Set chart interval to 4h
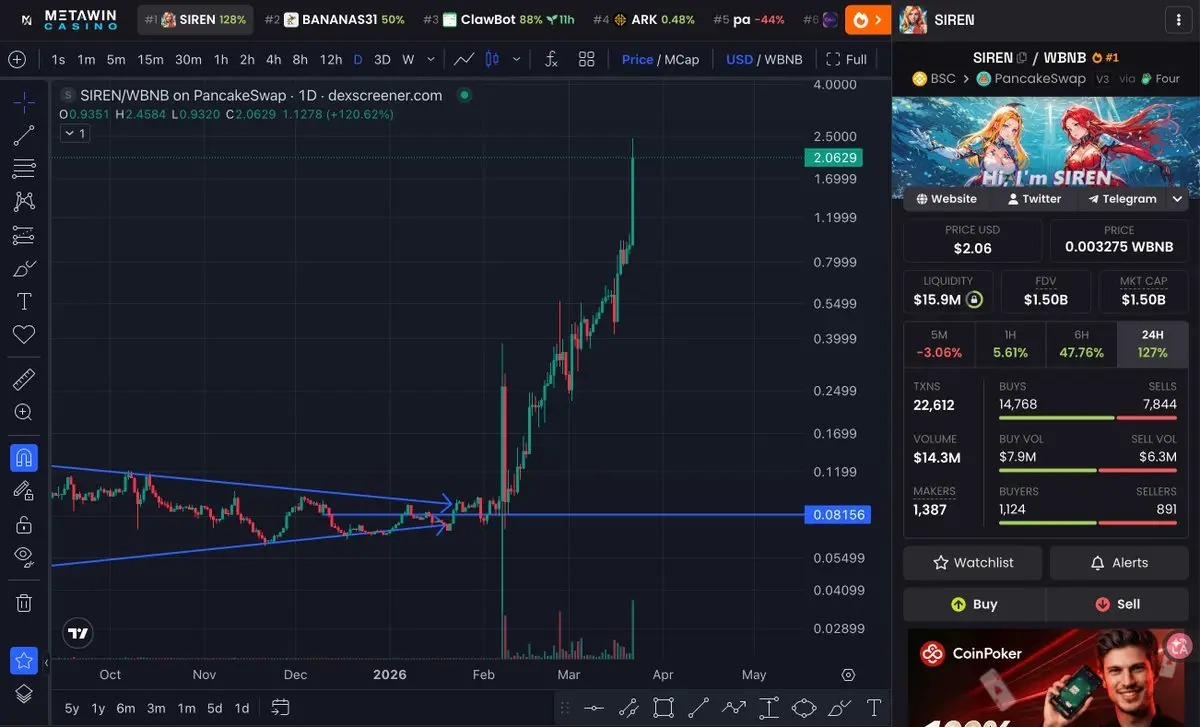The width and height of the screenshot is (1200, 727). pos(273,59)
